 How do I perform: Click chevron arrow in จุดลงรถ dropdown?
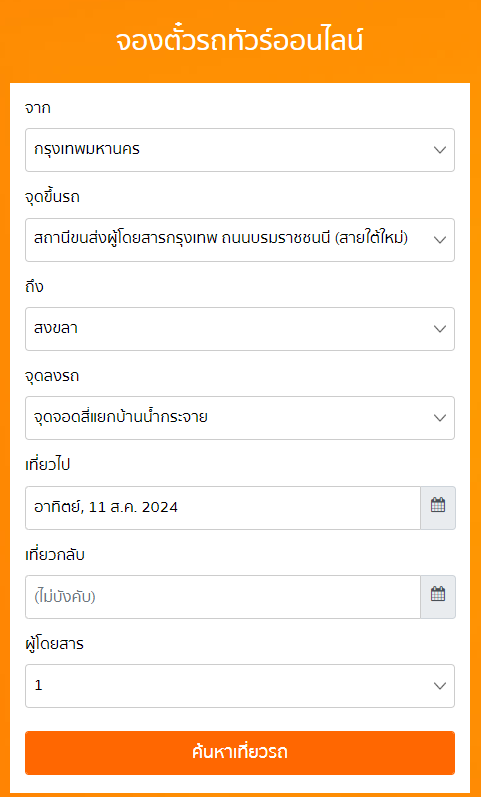coord(440,418)
